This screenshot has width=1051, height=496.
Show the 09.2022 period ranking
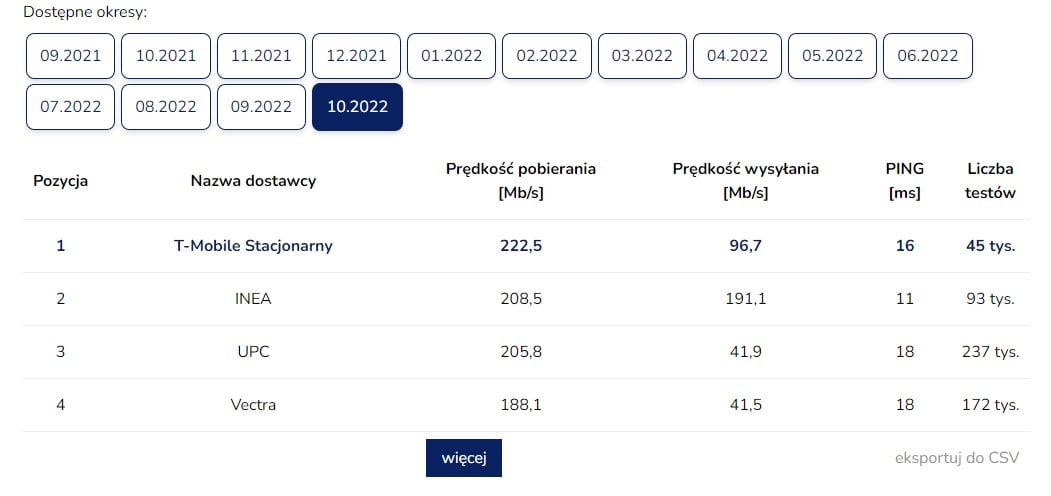262,107
